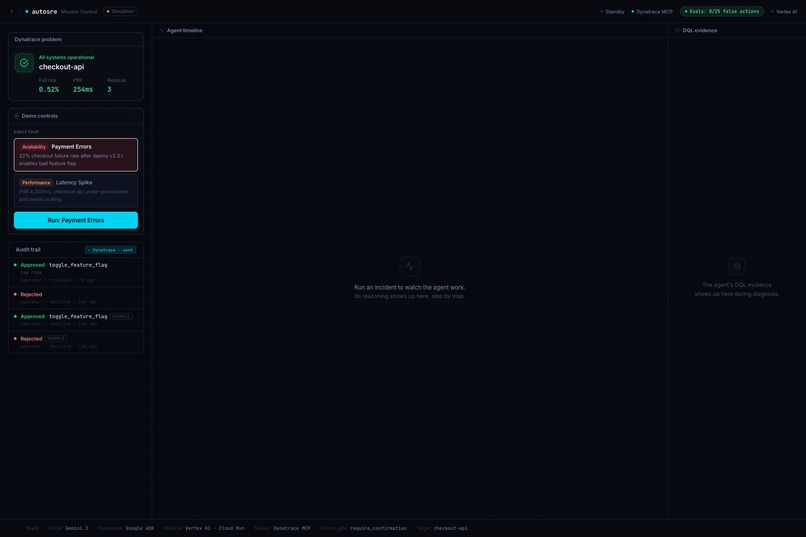806x537 pixels.
Task: Click the Google ADK framework label in the footer
Action: point(140,528)
